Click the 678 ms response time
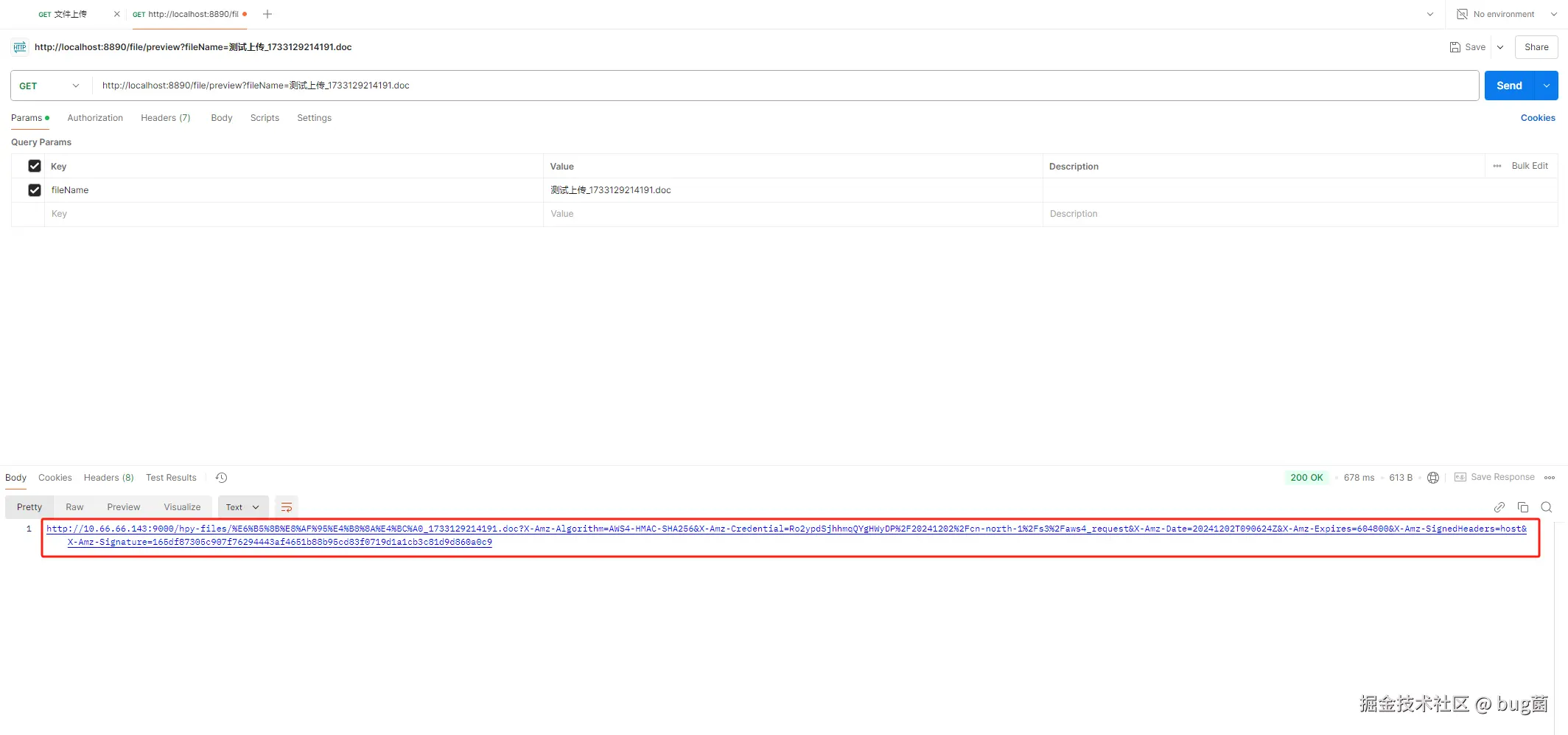 1359,478
